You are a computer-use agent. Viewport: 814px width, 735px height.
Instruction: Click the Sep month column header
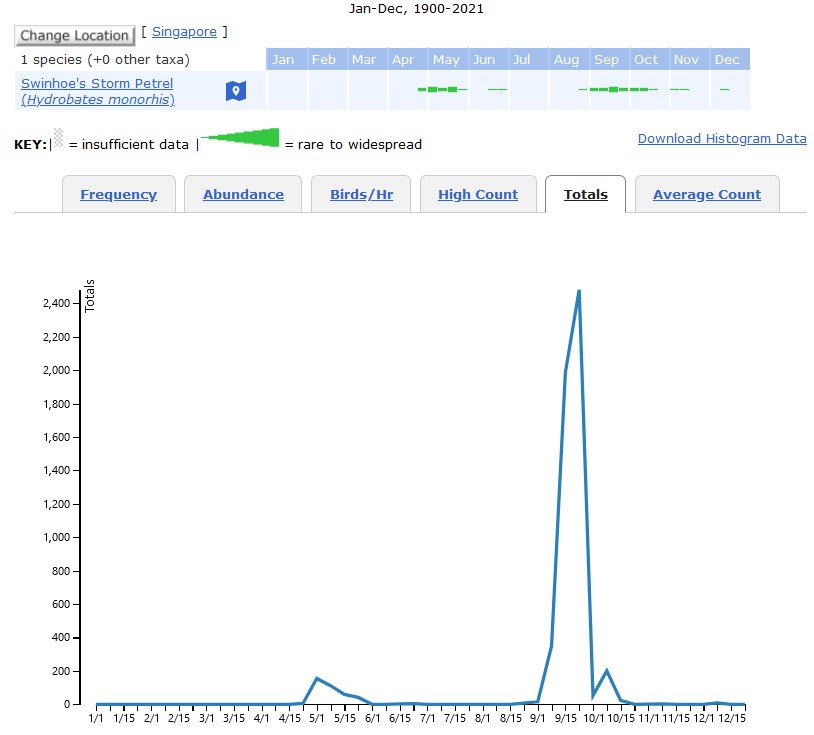[606, 60]
